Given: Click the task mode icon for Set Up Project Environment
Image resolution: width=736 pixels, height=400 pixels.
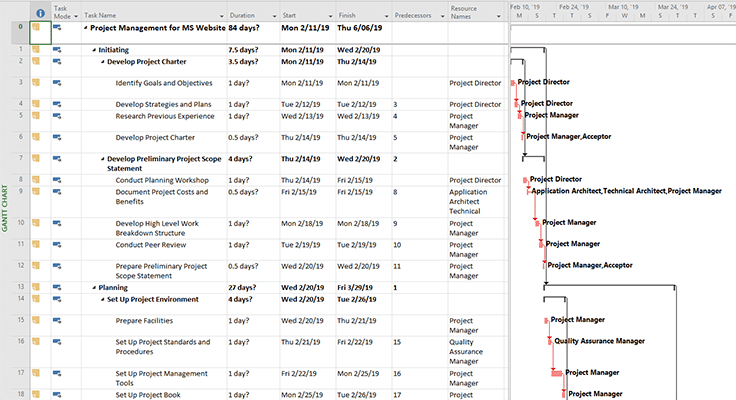Looking at the screenshot, I should point(57,299).
